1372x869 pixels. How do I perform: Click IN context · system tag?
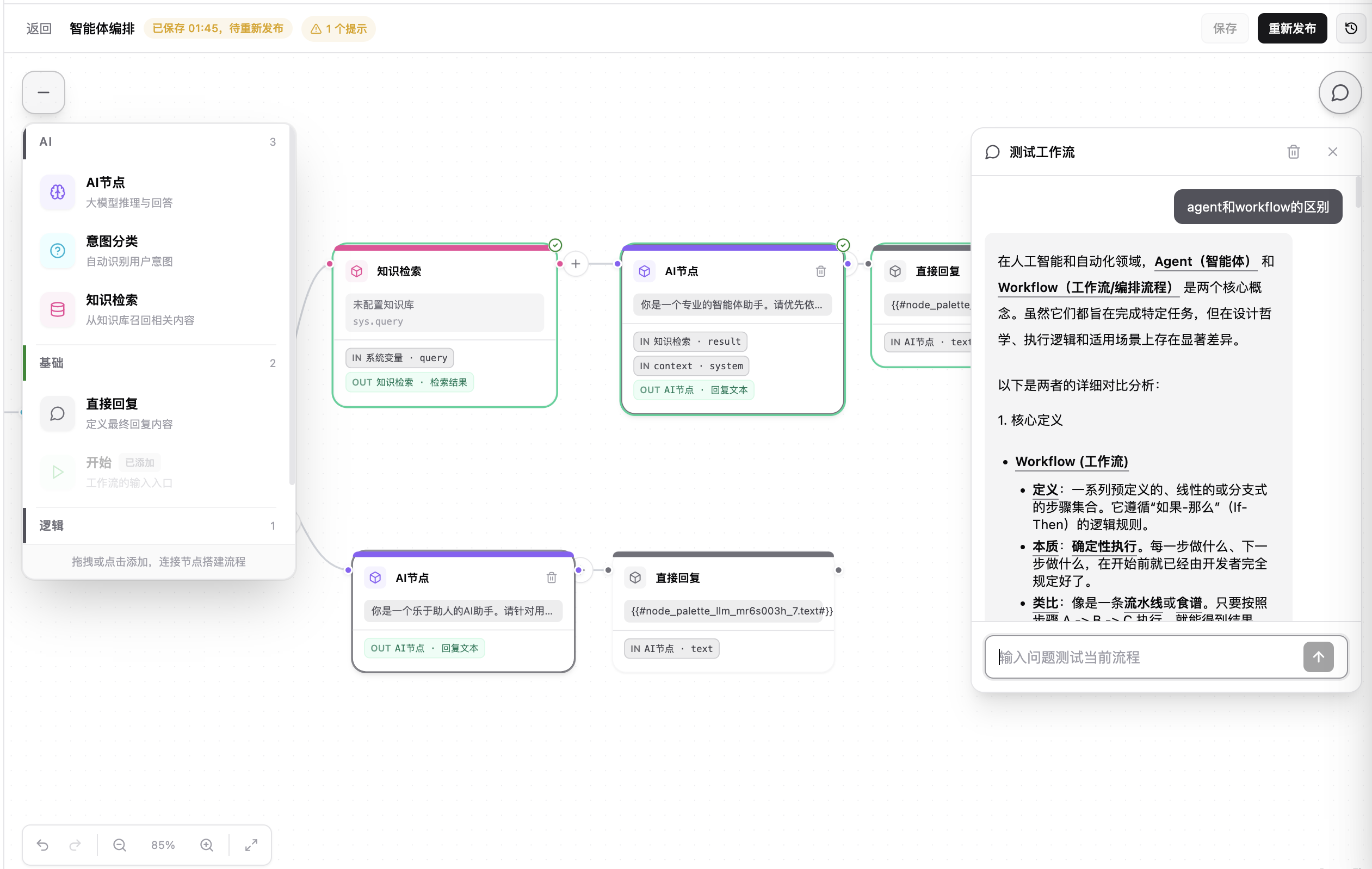point(690,365)
